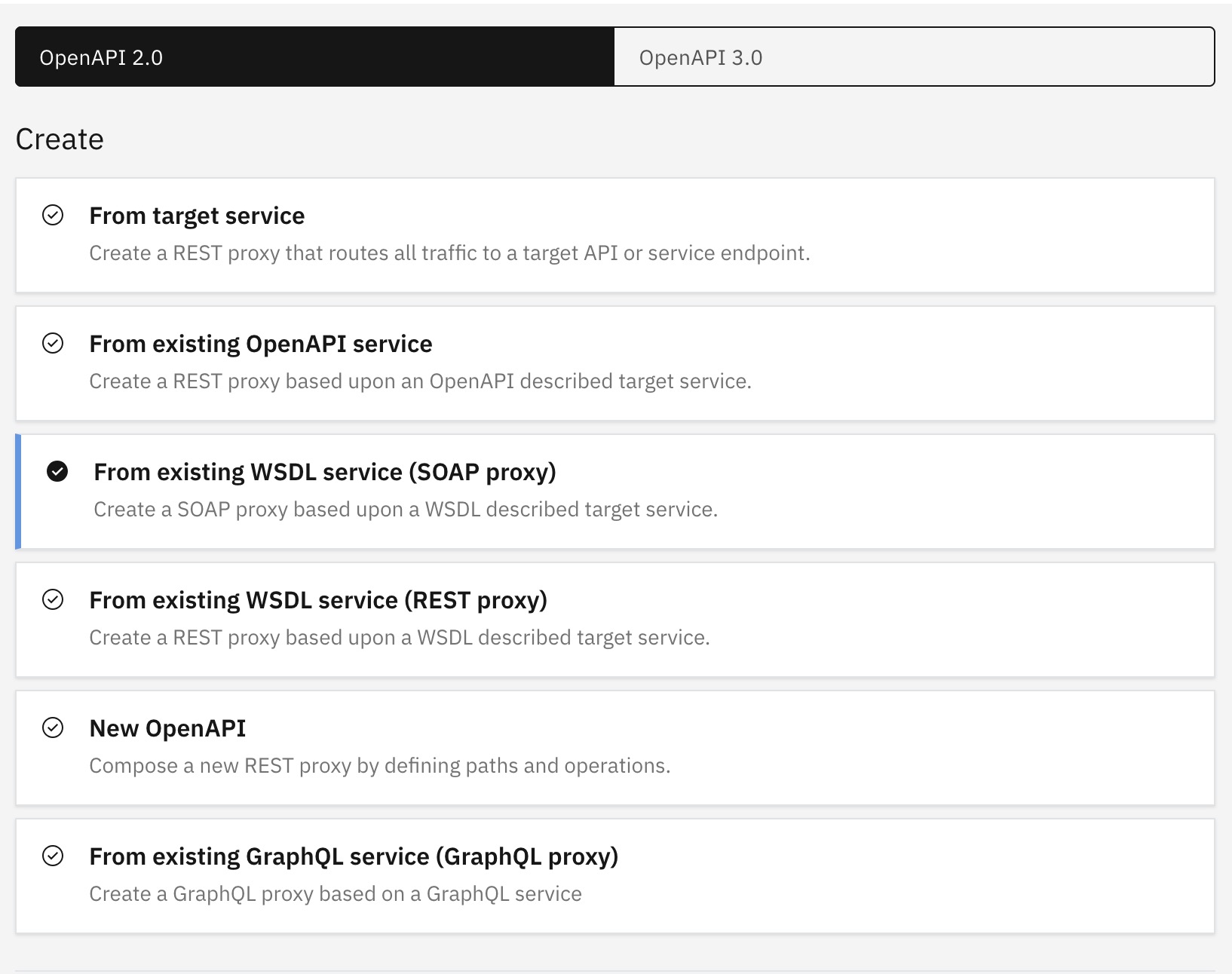Click the filled checkmark icon for SOAP proxy
1232x974 pixels.
[57, 472]
